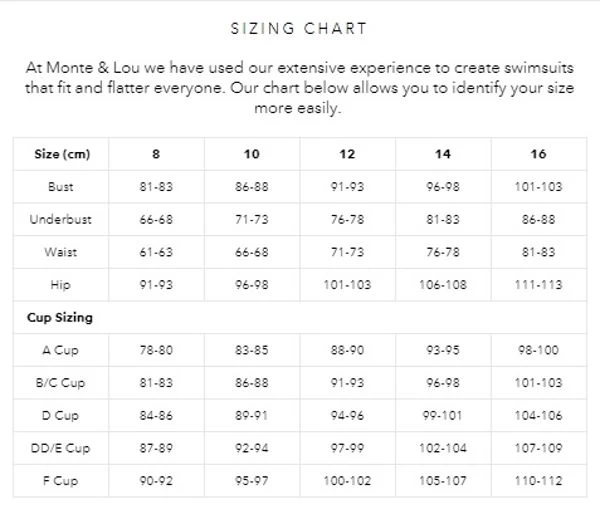Select the Hip row label
The image size is (600, 519).
tap(61, 285)
